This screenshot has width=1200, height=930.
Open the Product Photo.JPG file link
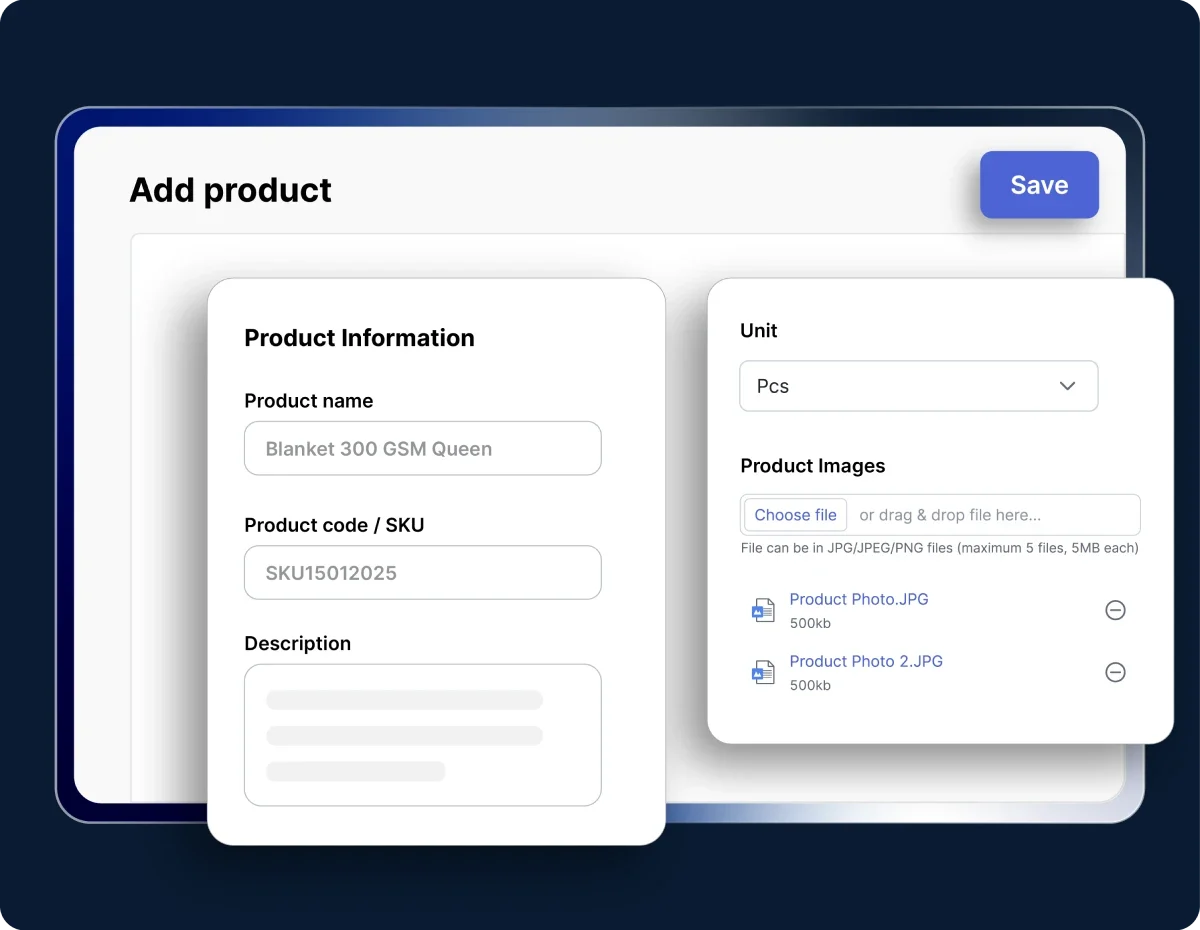point(858,599)
